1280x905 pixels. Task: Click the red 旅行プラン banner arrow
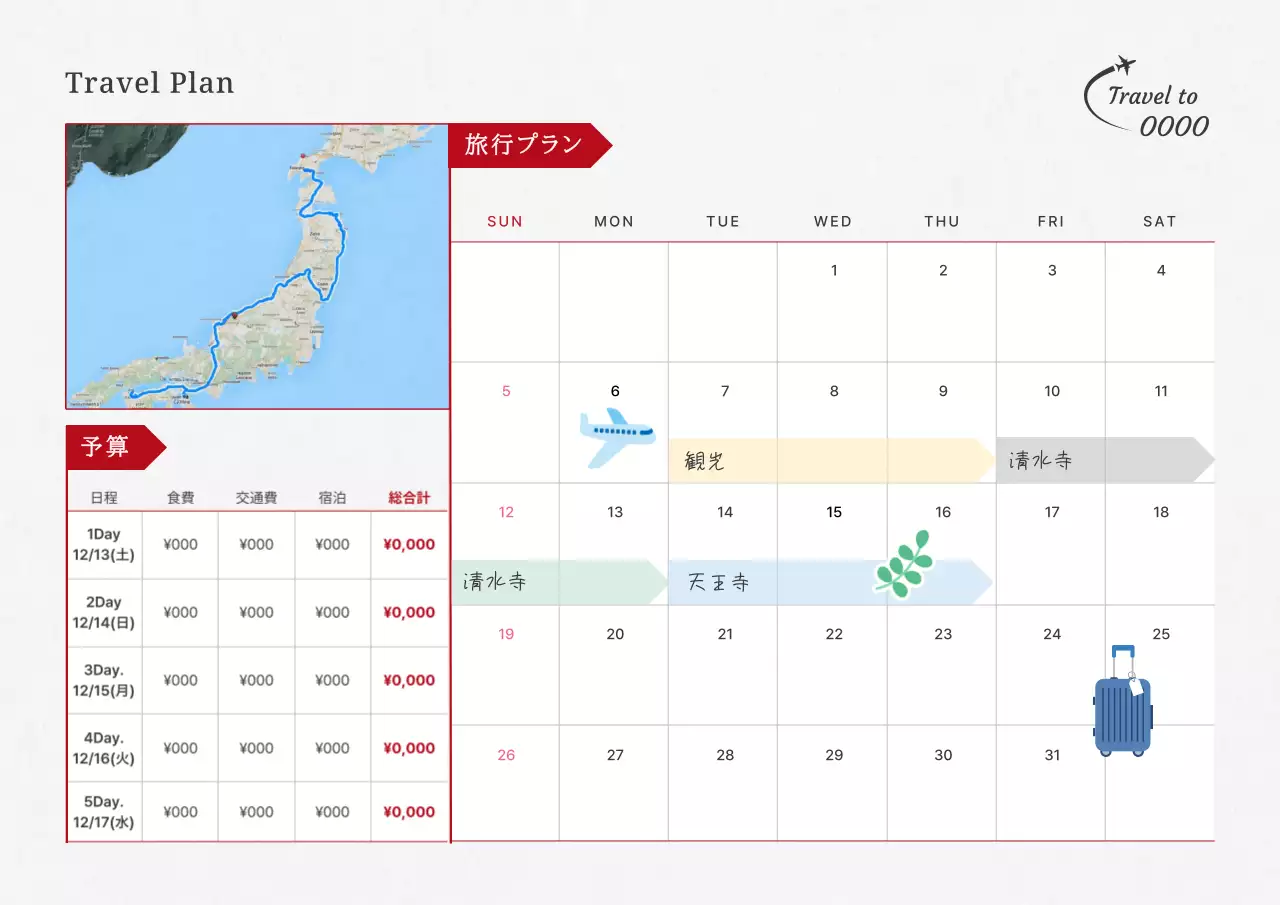click(x=530, y=145)
